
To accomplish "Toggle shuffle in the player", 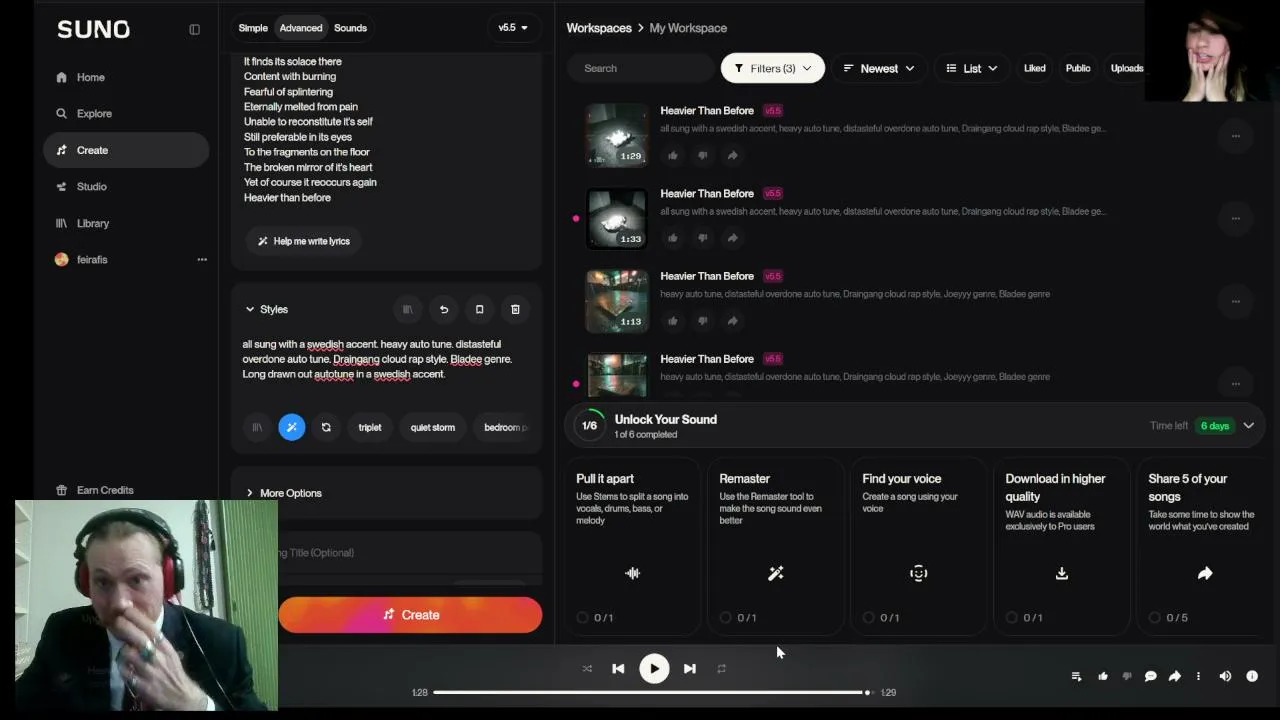I will pyautogui.click(x=587, y=669).
